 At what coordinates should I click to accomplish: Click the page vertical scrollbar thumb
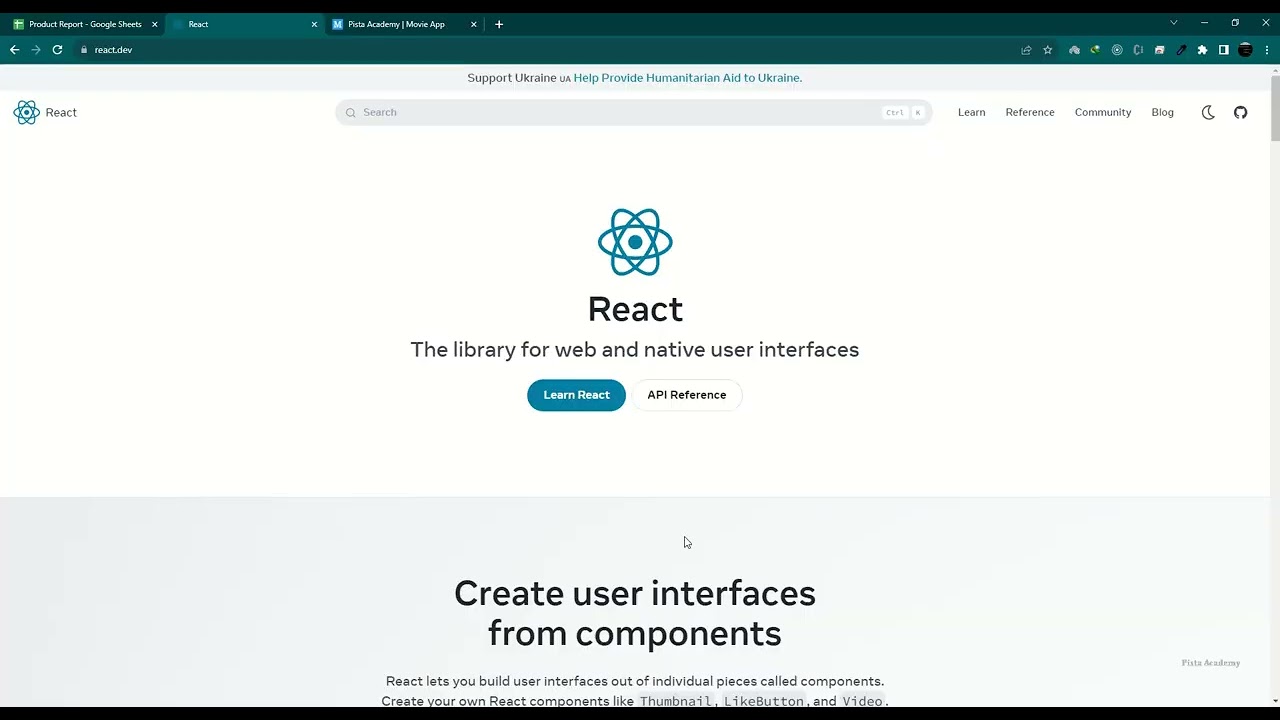(x=1274, y=108)
